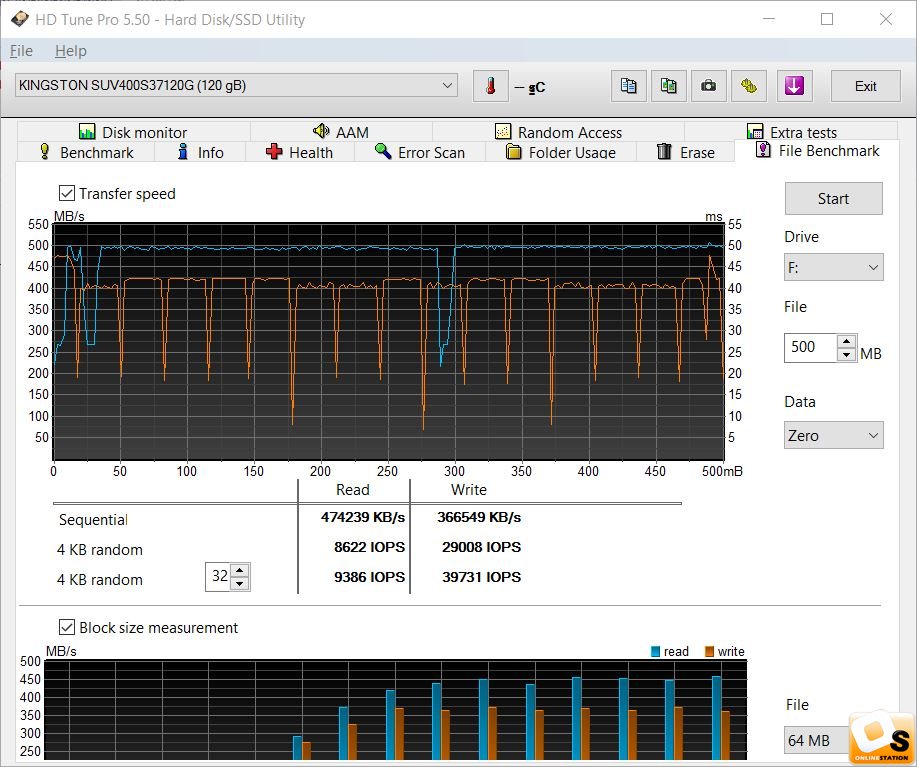Maximize the HD Tune Pro window
917x767 pixels.
coord(827,19)
